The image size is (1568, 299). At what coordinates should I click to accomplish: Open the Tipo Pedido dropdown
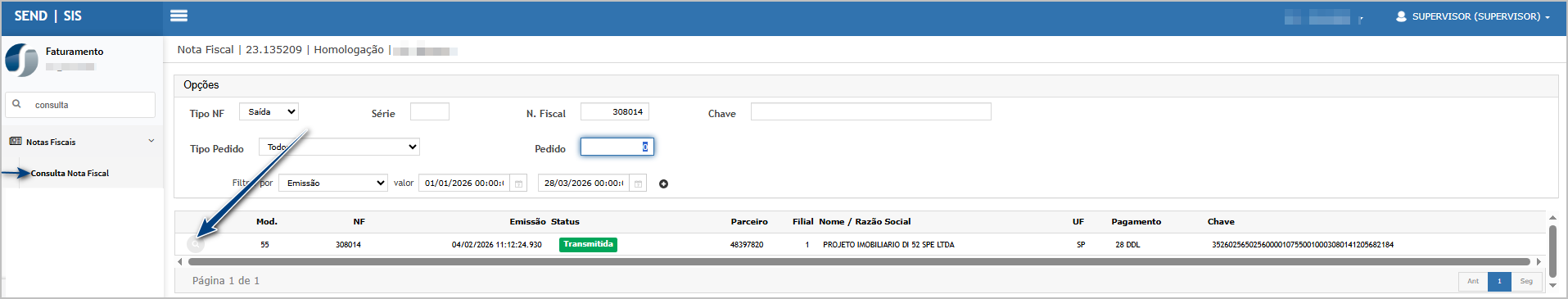coord(339,147)
